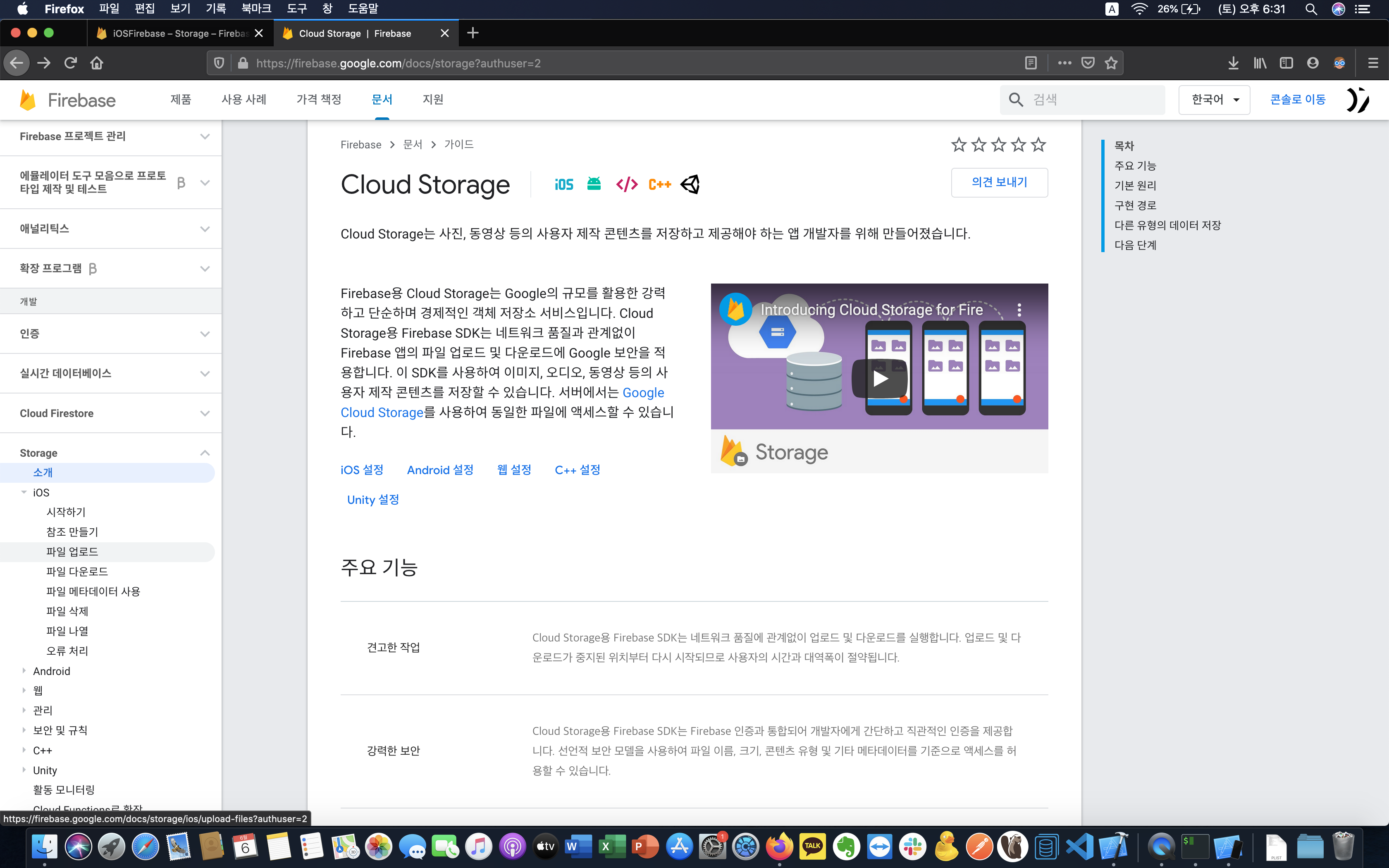
Task: Bookmark this page with the star icon
Action: pyautogui.click(x=1111, y=63)
